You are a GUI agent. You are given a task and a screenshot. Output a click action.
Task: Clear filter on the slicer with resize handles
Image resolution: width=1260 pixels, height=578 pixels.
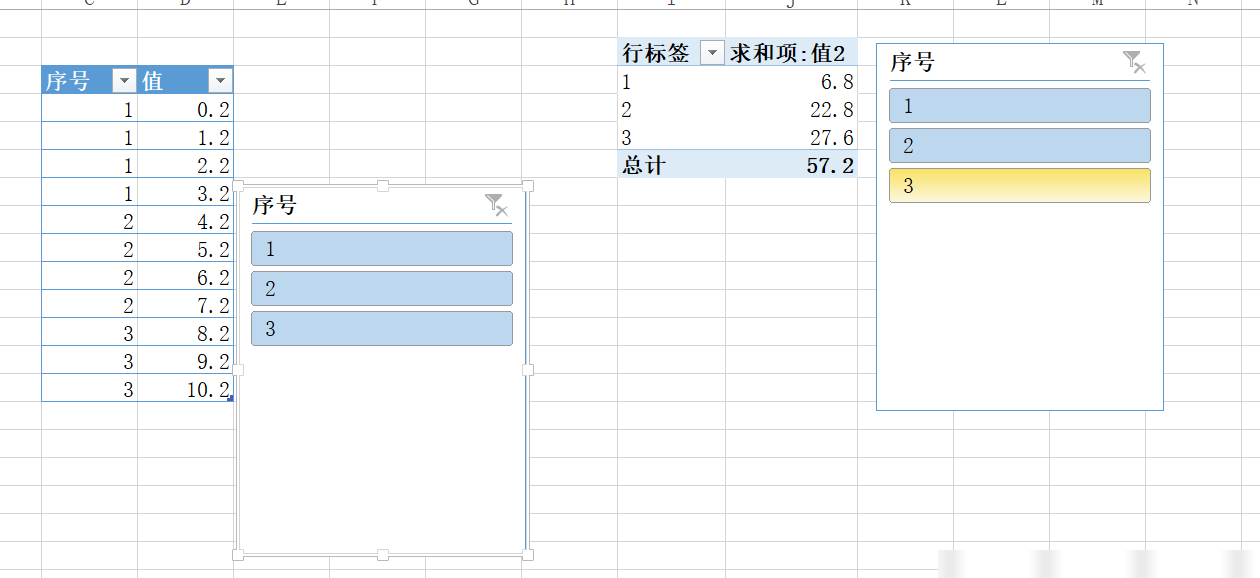(x=497, y=205)
